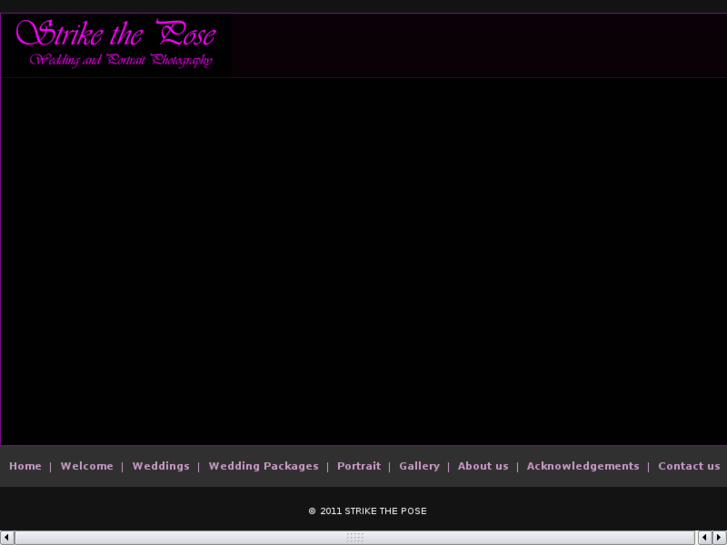Viewport: 727px width, 545px height.
Task: Open the Gallery page
Action: [419, 466]
